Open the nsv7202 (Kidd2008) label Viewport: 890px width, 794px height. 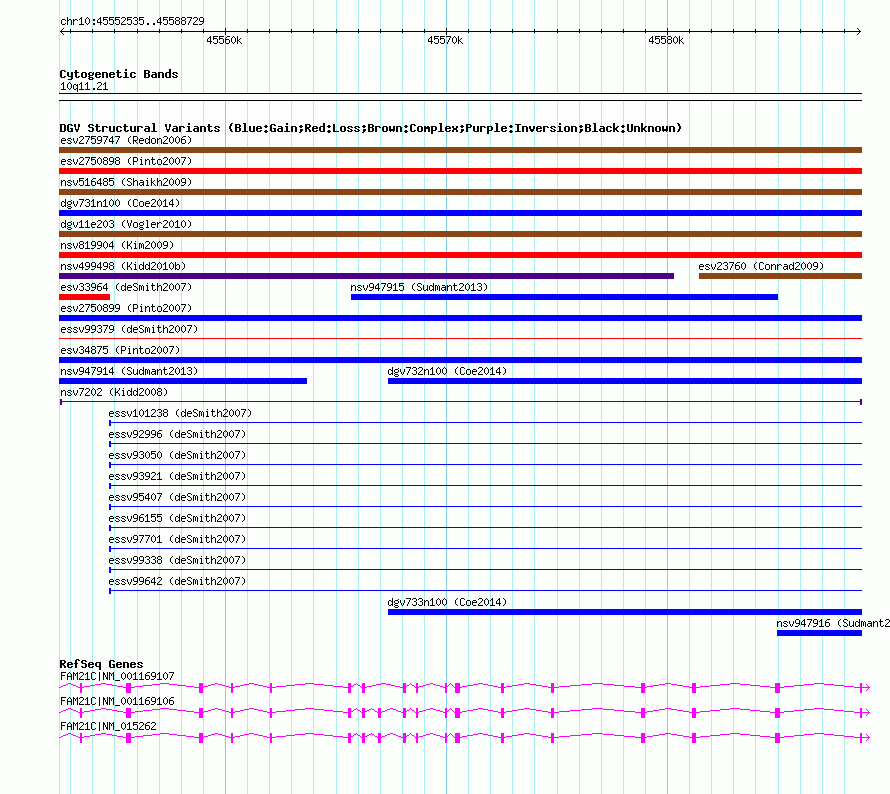(x=114, y=392)
